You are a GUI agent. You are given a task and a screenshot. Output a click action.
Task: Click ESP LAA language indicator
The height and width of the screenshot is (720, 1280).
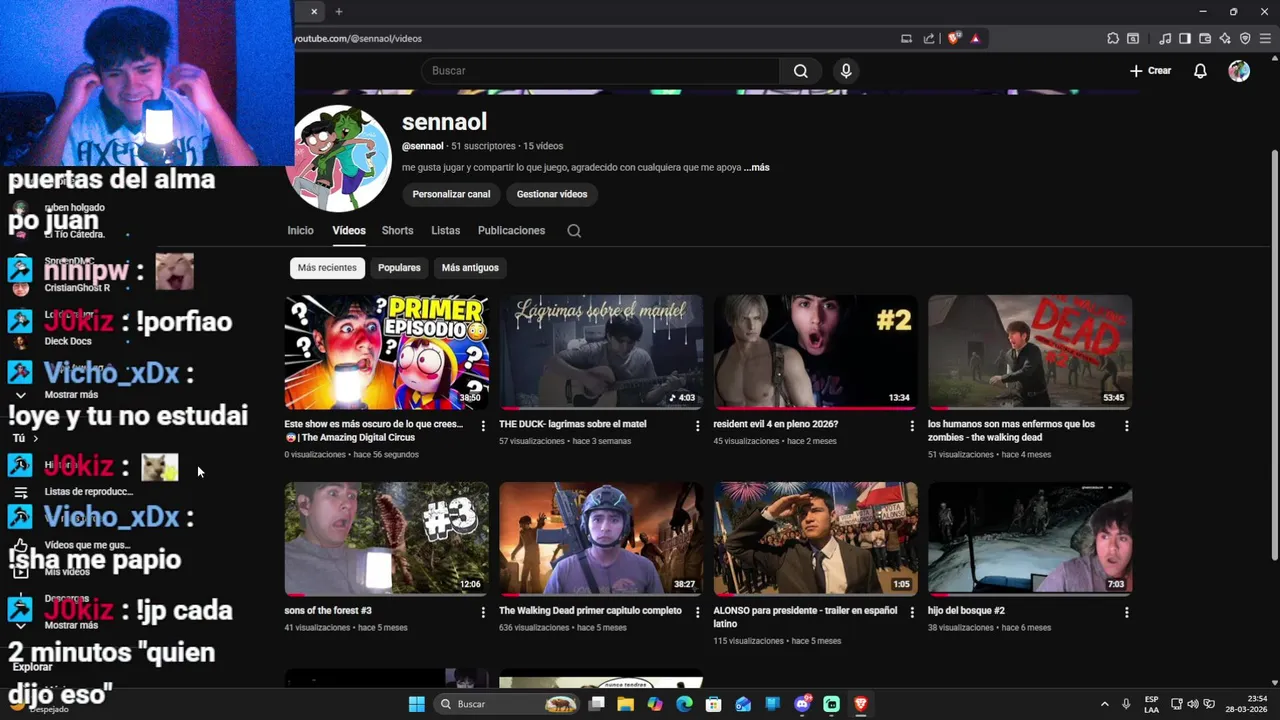pyautogui.click(x=1152, y=704)
